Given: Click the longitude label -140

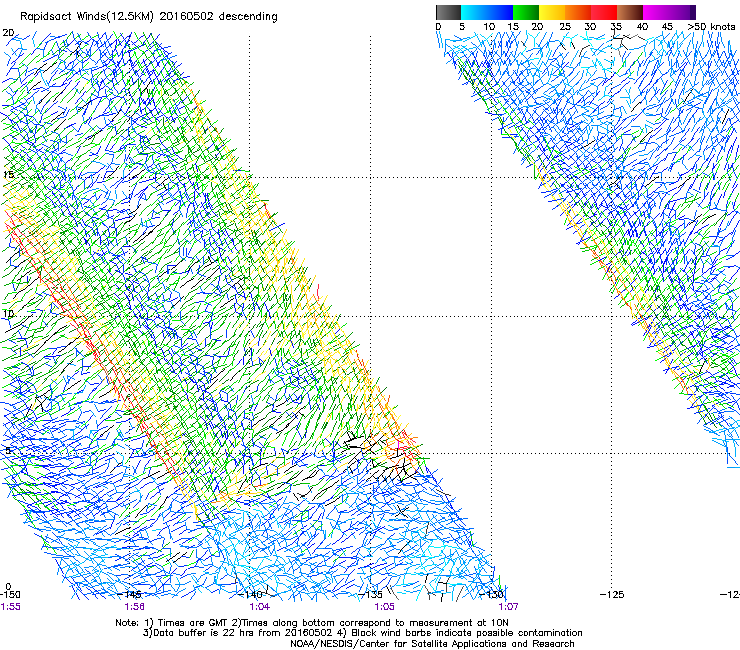Looking at the screenshot, I should (251, 595).
